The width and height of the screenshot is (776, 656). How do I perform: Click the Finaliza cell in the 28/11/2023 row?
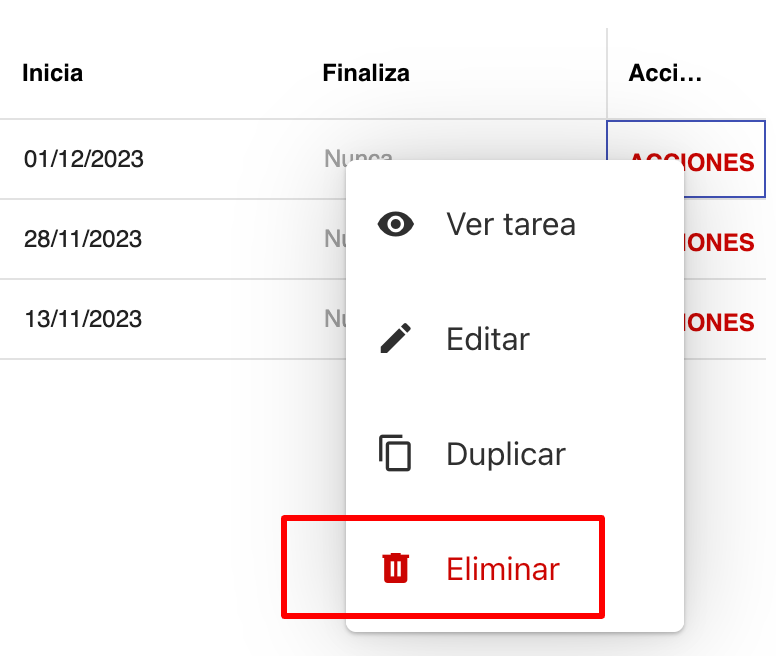pyautogui.click(x=334, y=239)
